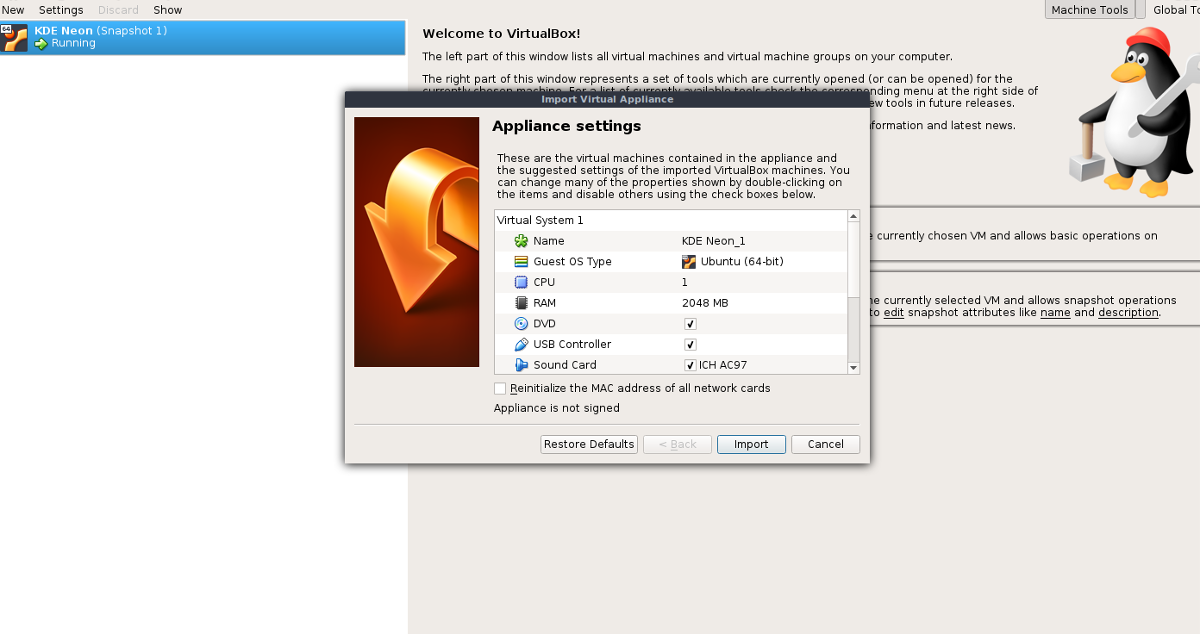This screenshot has height=634, width=1200.
Task: Uncheck the Sound Card checkbox
Action: coord(690,365)
